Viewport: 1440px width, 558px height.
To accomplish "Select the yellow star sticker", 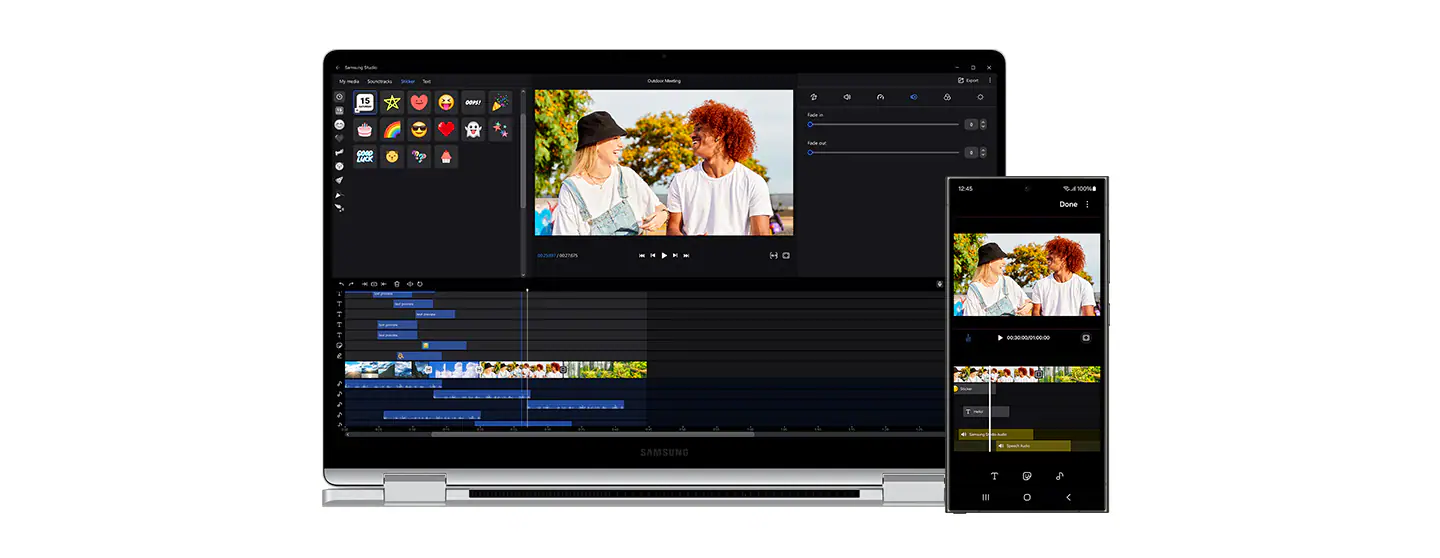I will click(x=392, y=103).
